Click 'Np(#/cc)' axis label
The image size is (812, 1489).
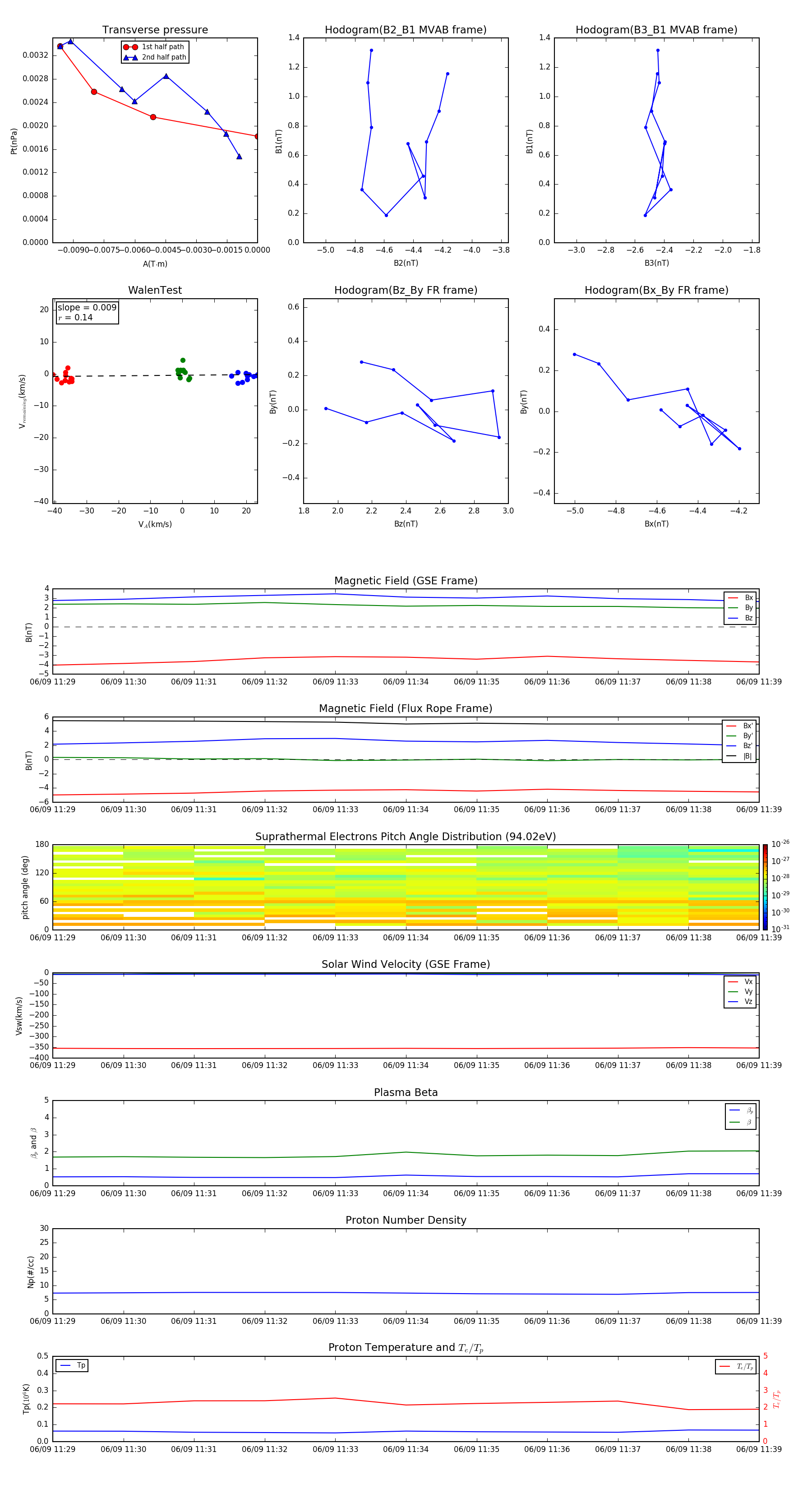[31, 1272]
